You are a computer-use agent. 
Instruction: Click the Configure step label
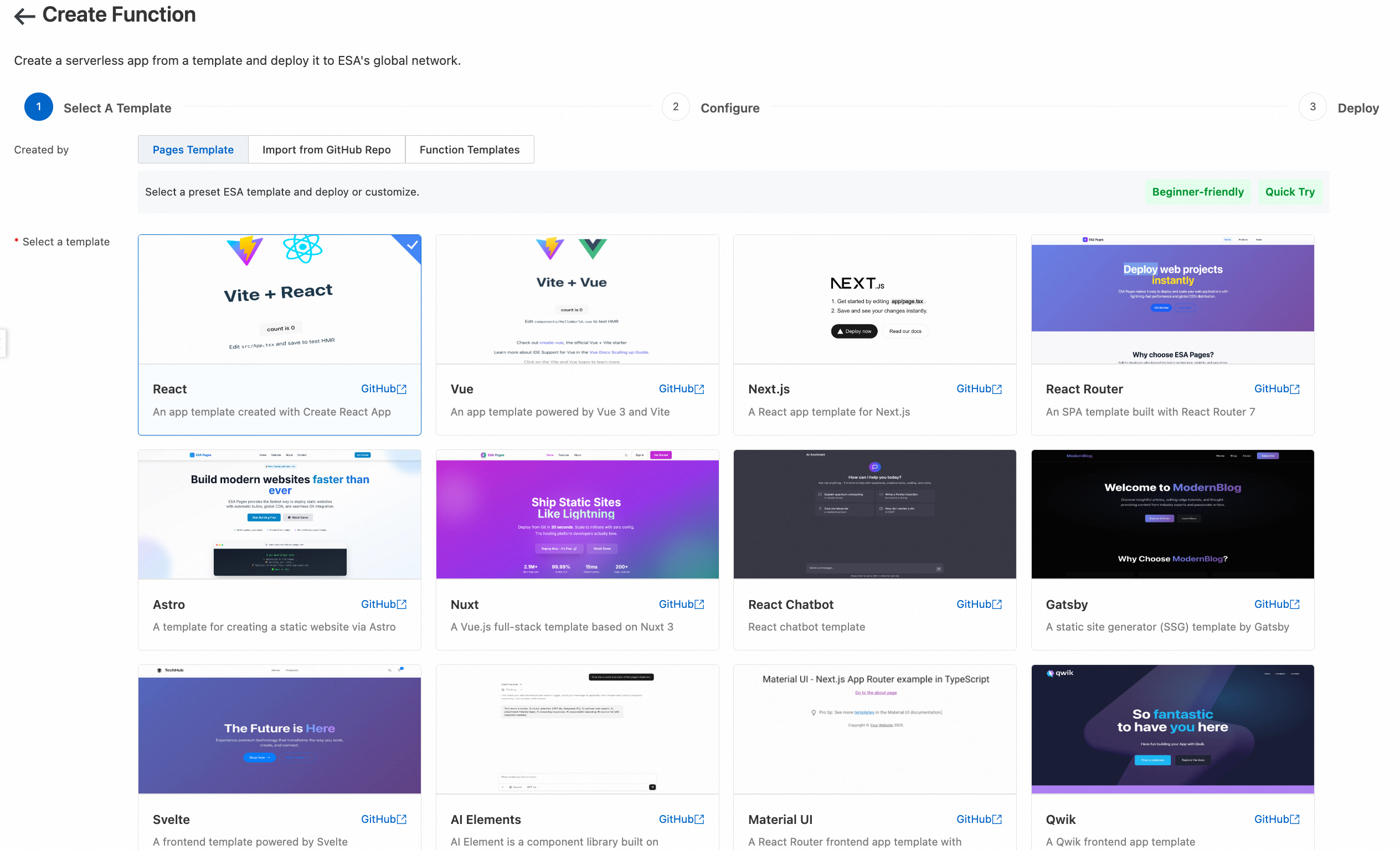pyautogui.click(x=730, y=108)
